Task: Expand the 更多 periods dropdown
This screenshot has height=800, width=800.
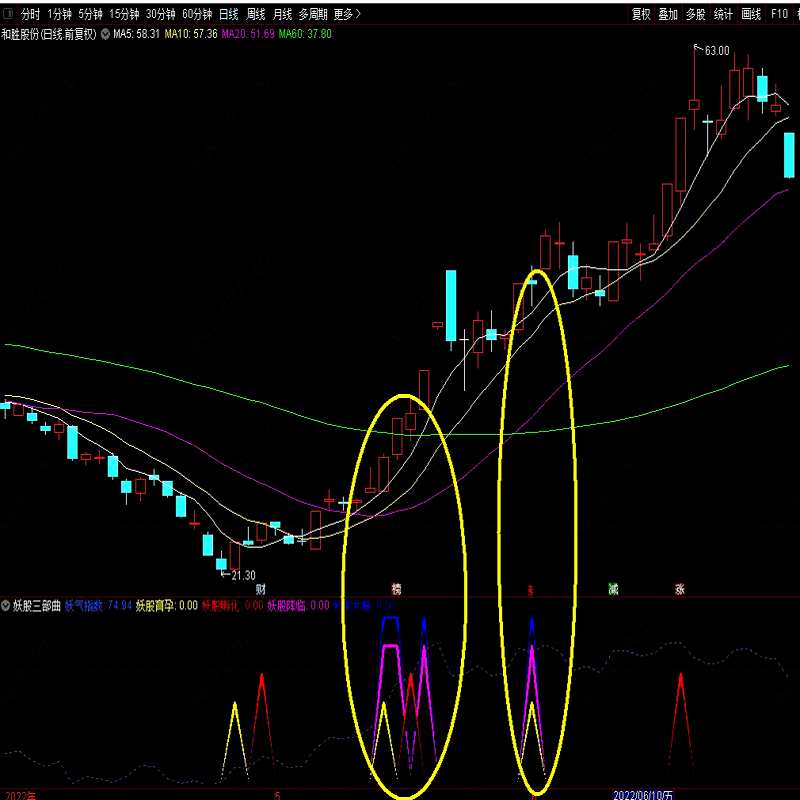Action: [347, 14]
